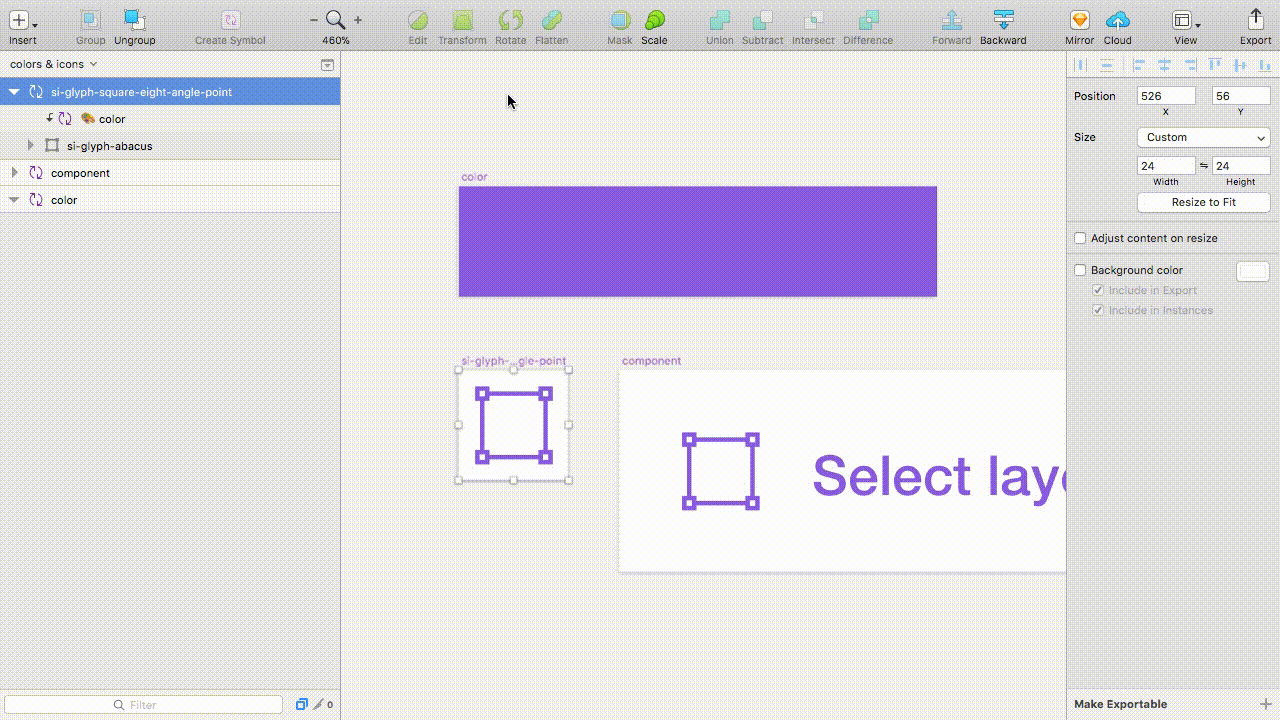This screenshot has height=720, width=1280.
Task: Click Make Exportable
Action: tap(1120, 704)
